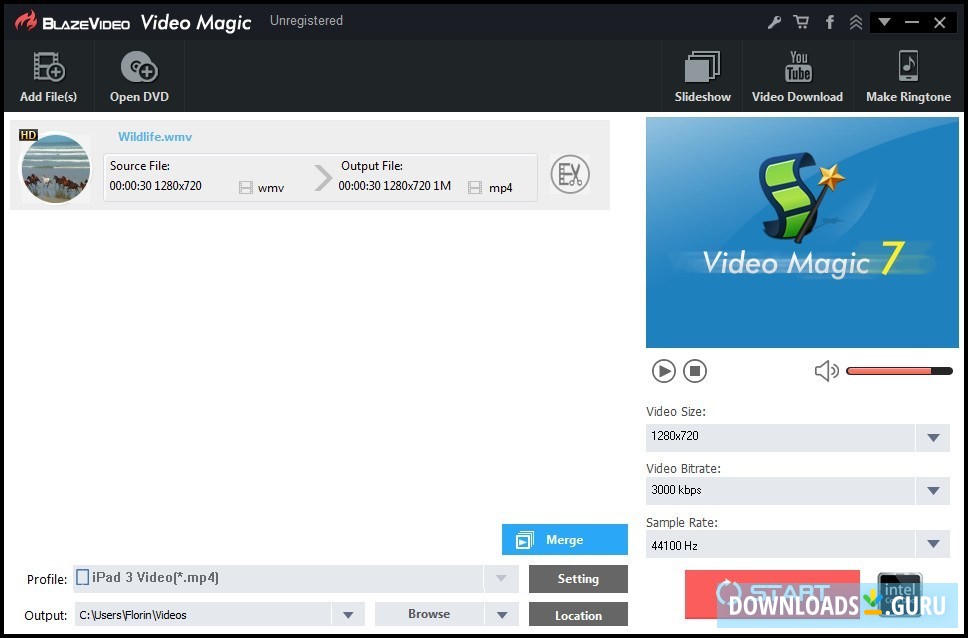Viewport: 968px width, 638px height.
Task: Open the Make Ringtone tool
Action: pos(908,75)
